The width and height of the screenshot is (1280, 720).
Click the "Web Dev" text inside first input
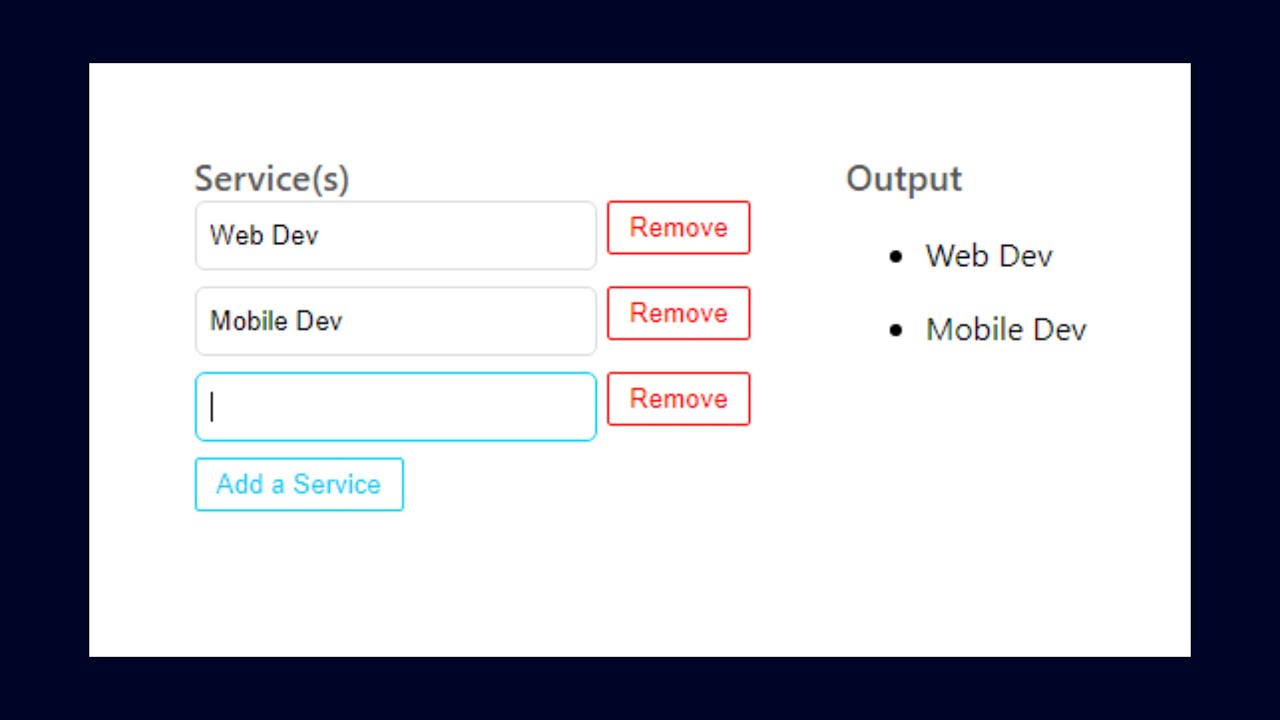(x=264, y=236)
